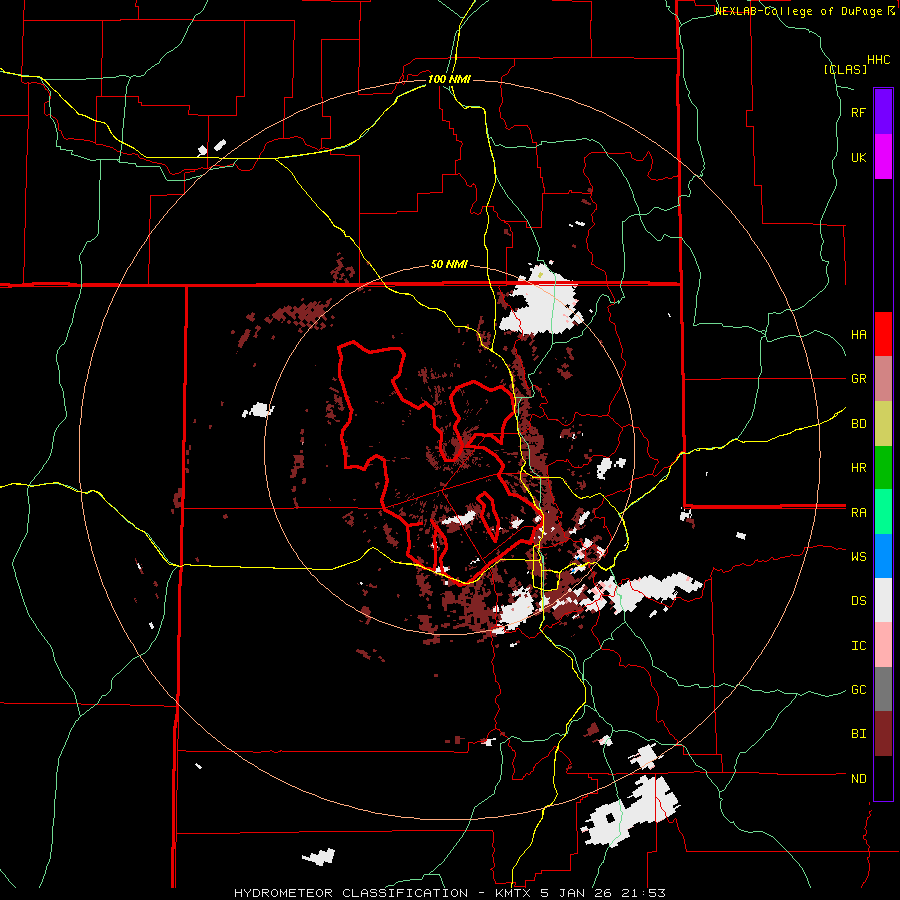The height and width of the screenshot is (900, 900).
Task: Click the 50 NMI range ring label
Action: (449, 265)
